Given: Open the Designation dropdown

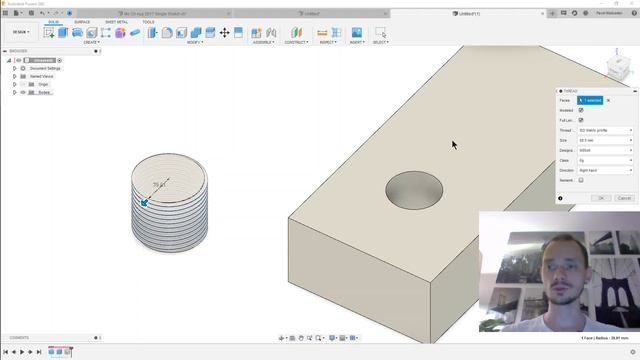Looking at the screenshot, I should [605, 150].
